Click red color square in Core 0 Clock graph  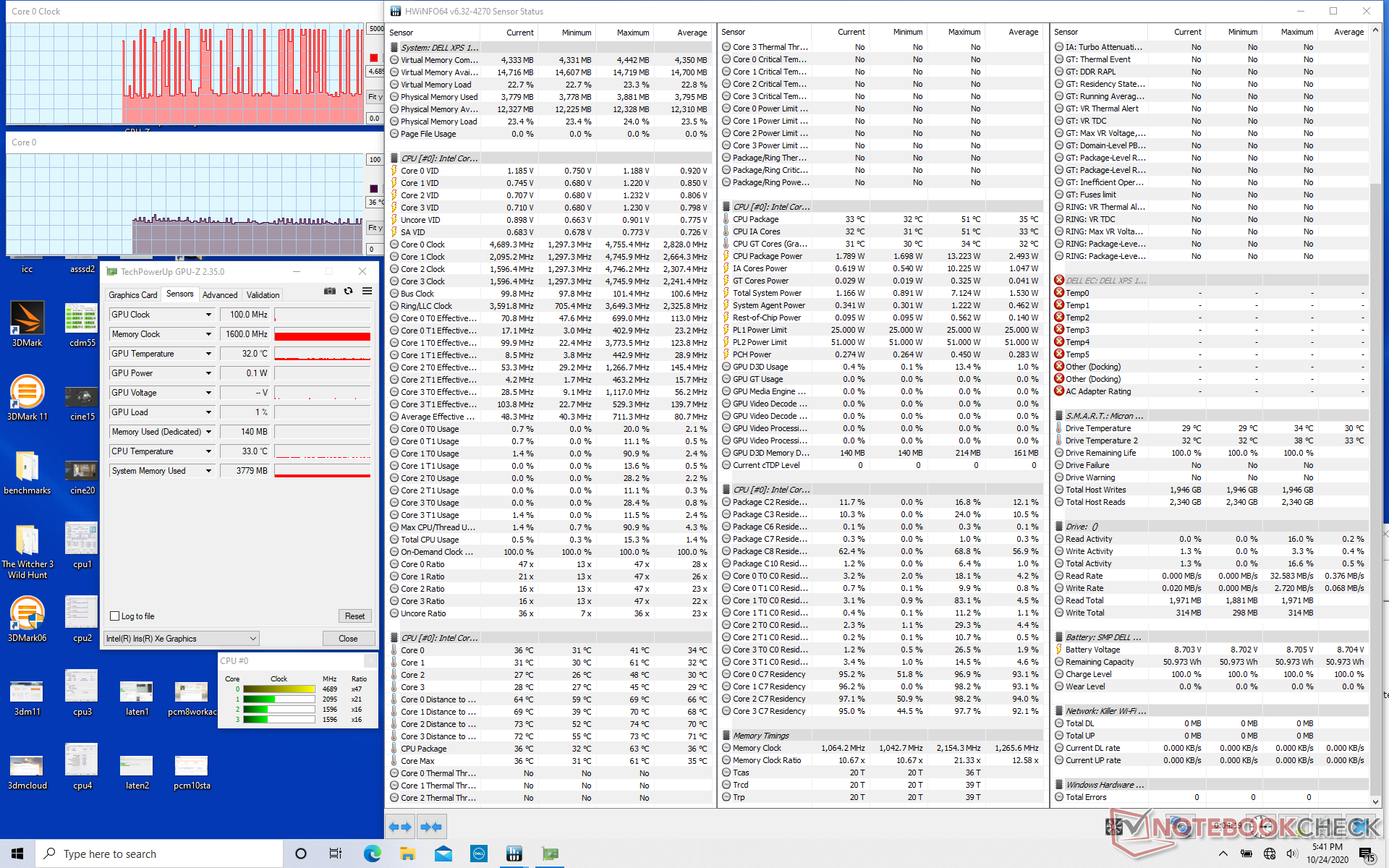[374, 58]
